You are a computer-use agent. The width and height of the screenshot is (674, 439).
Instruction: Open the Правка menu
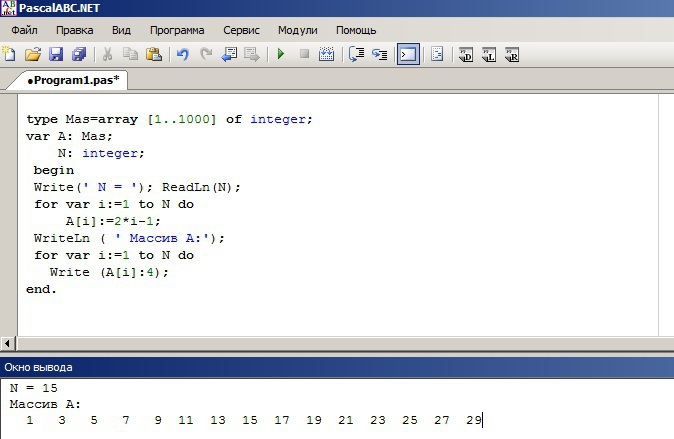pyautogui.click(x=74, y=30)
